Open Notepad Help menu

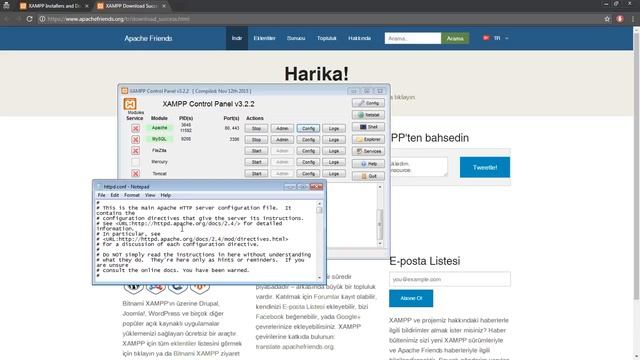[x=166, y=195]
